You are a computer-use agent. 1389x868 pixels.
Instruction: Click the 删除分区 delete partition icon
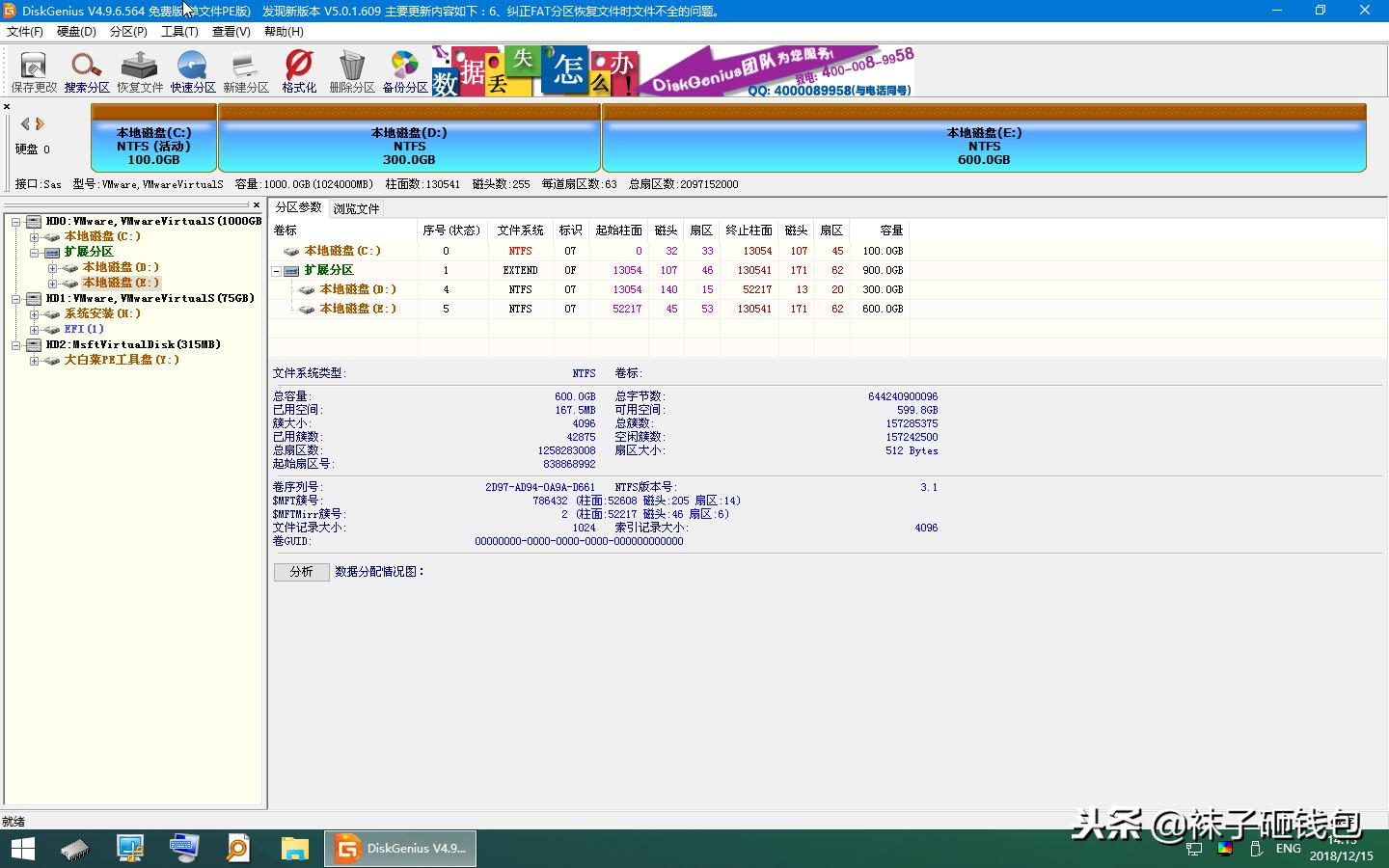click(x=351, y=70)
